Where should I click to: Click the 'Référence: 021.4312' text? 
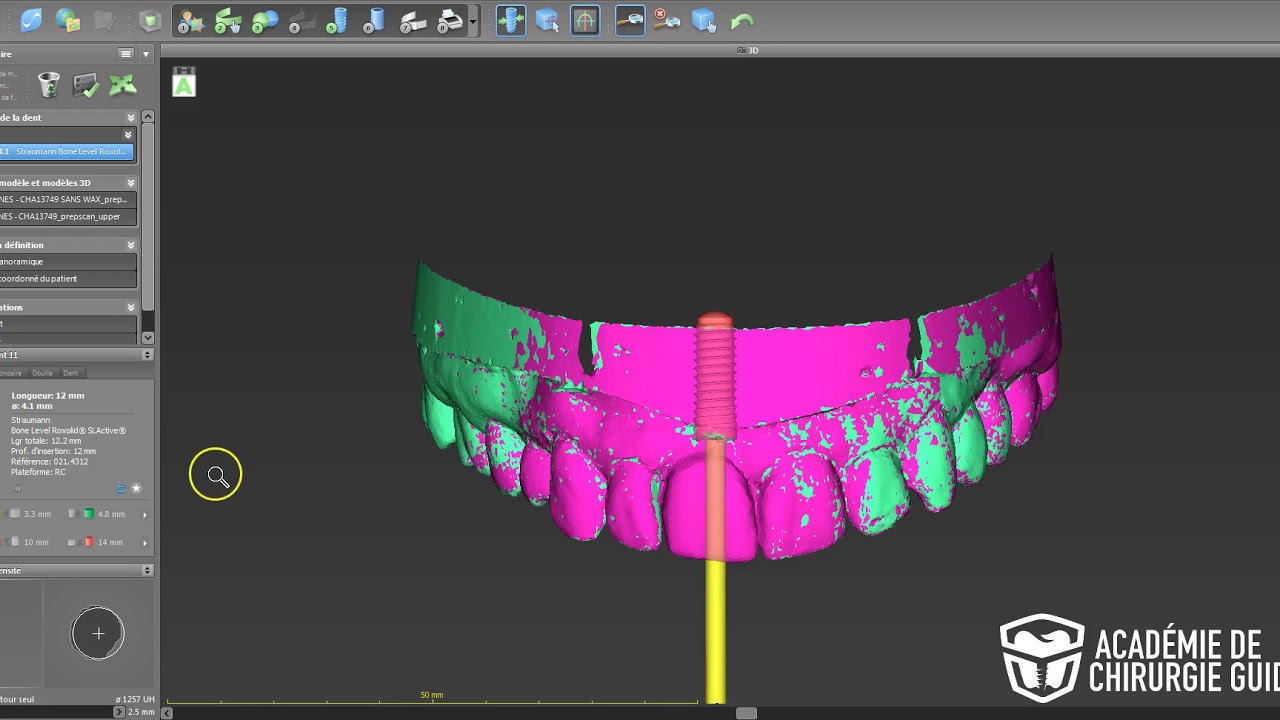tap(49, 462)
